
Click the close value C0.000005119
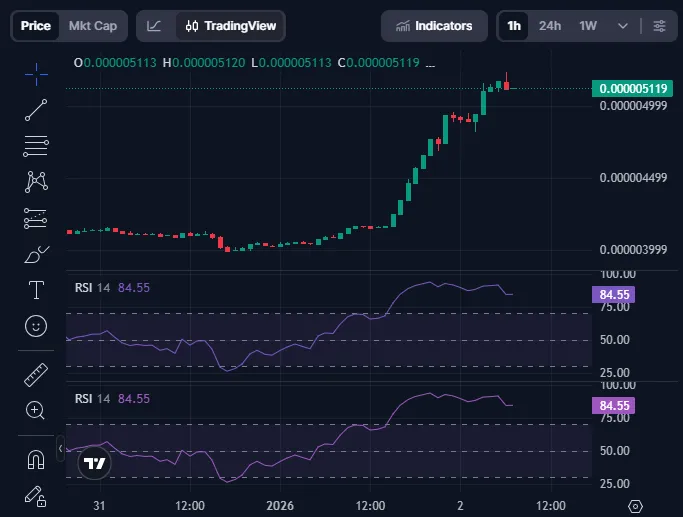(x=379, y=63)
